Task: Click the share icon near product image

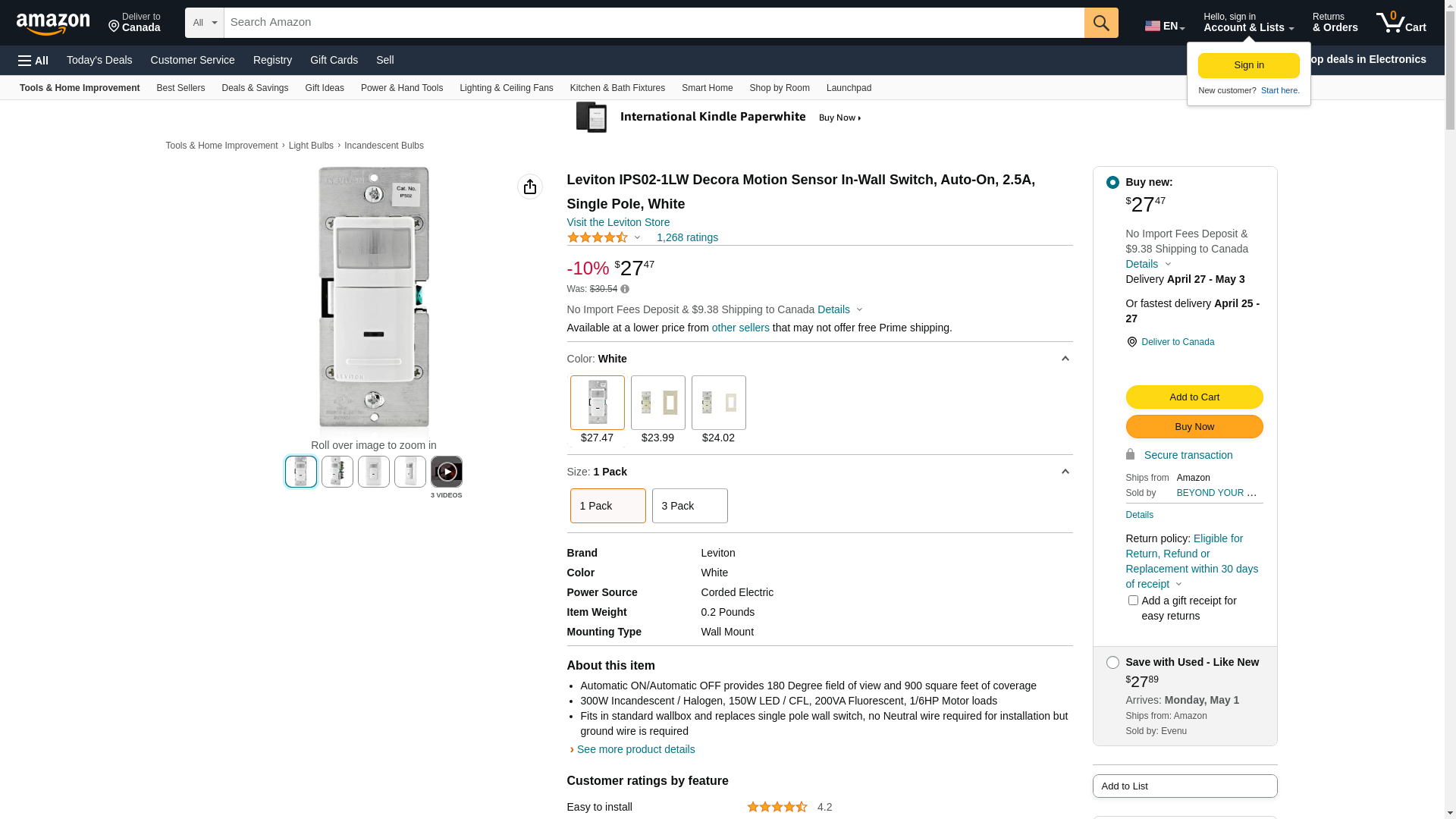Action: tap(529, 187)
